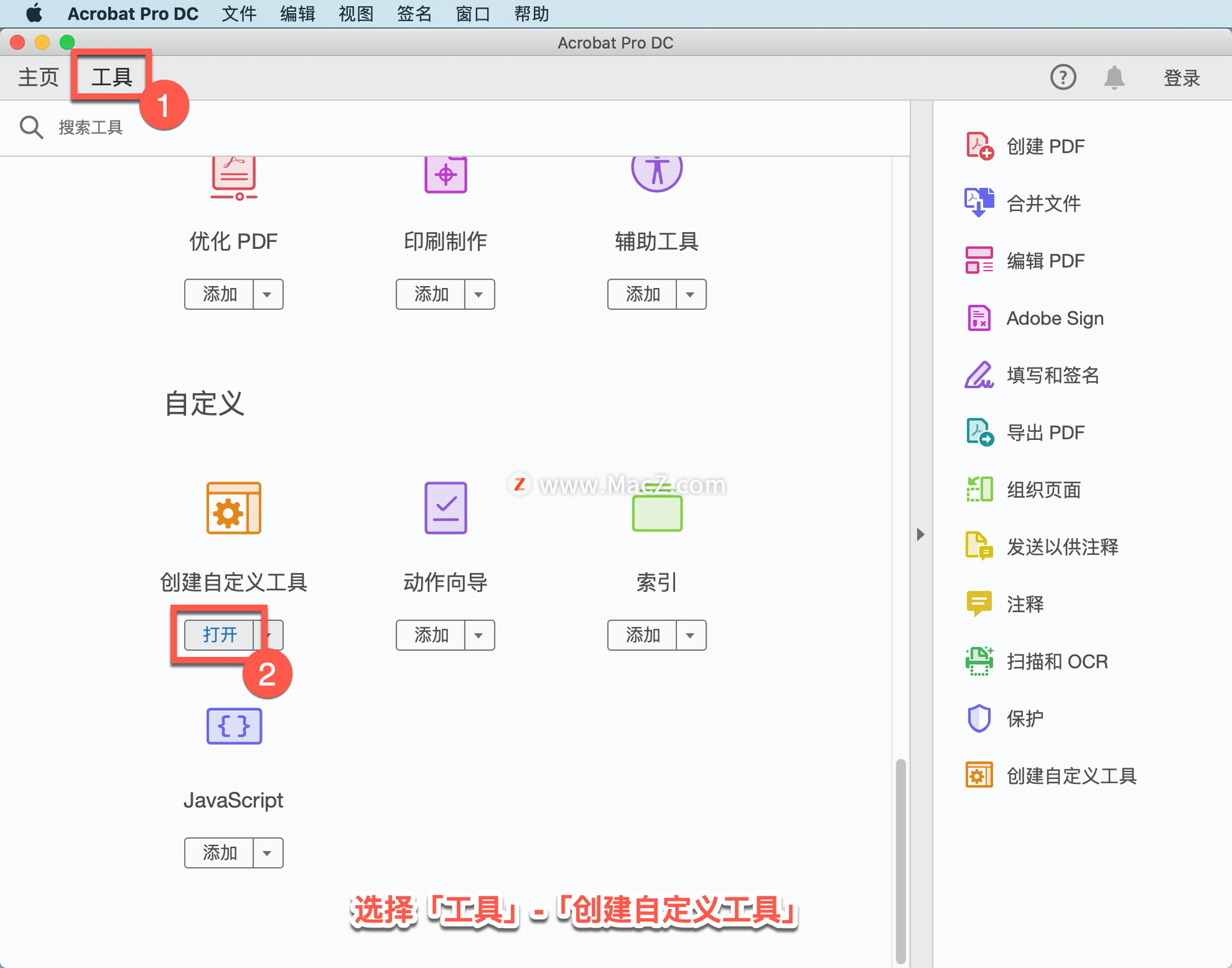Open the 编辑 menu
The width and height of the screenshot is (1232, 968).
pyautogui.click(x=297, y=13)
